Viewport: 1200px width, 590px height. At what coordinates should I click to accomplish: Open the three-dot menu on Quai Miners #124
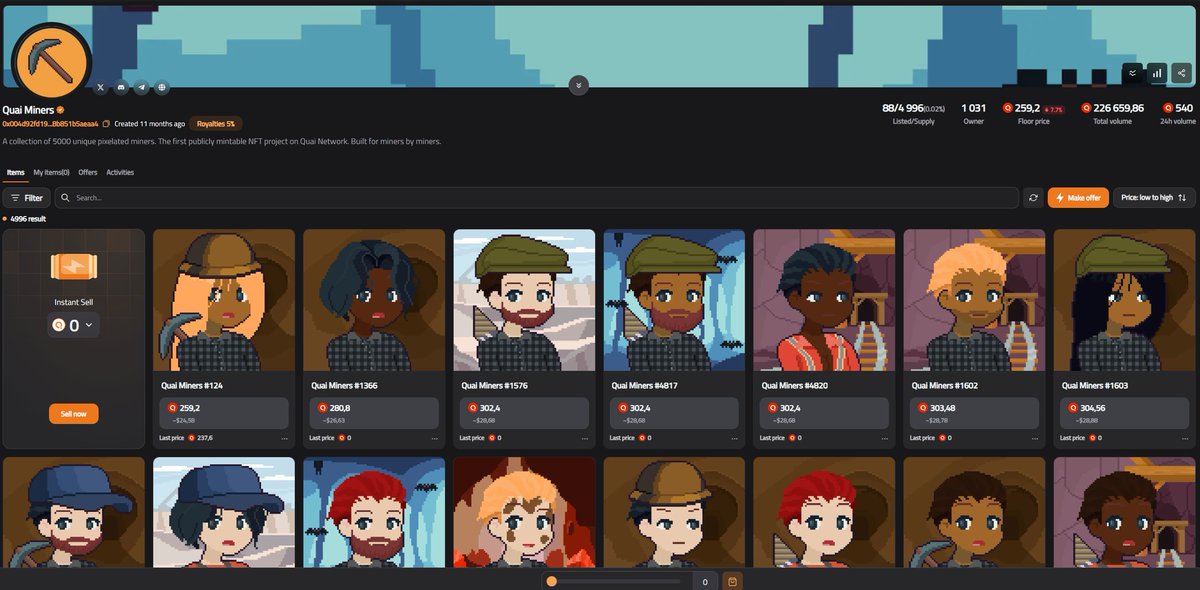[x=284, y=438]
